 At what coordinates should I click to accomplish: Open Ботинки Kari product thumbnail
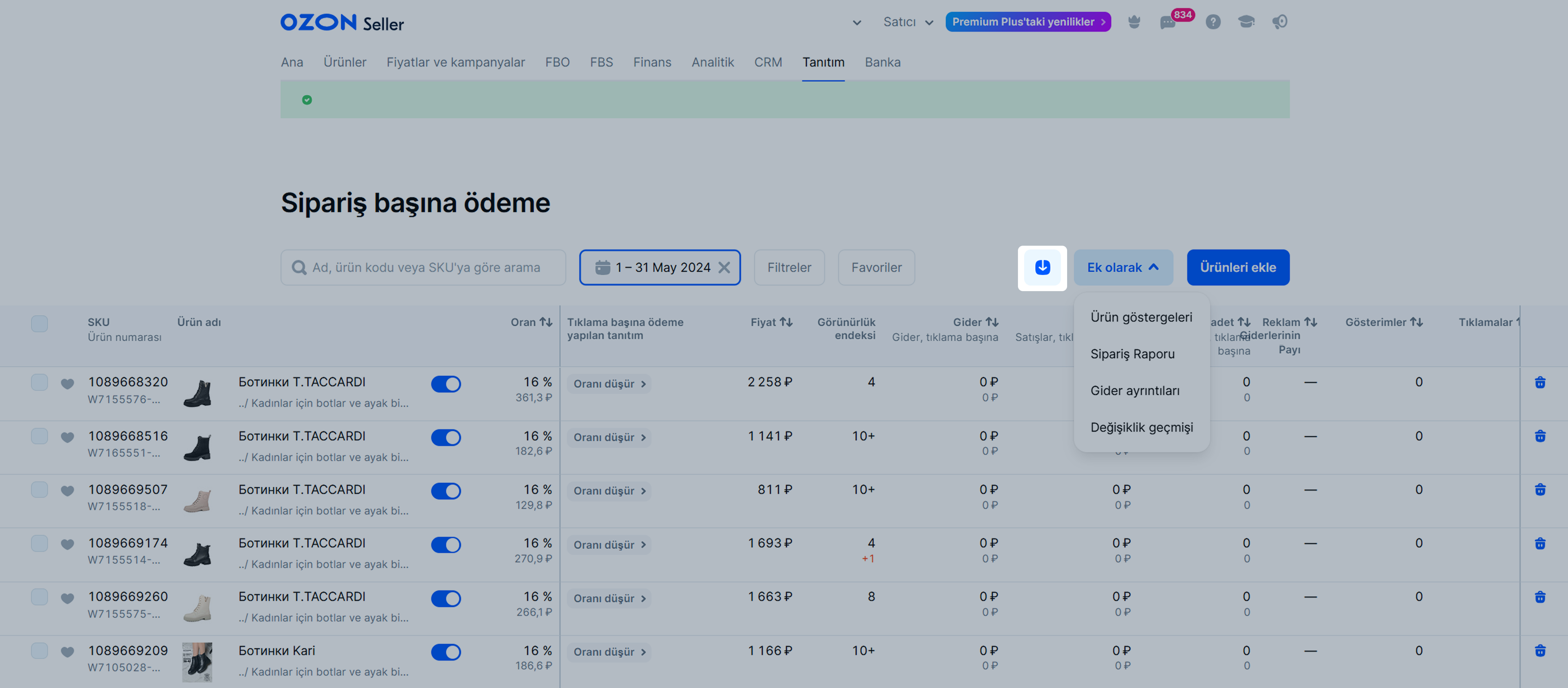(197, 662)
